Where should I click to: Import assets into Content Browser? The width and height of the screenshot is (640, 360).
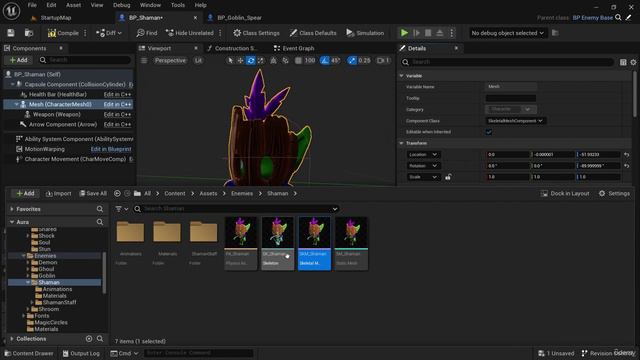tap(58, 193)
